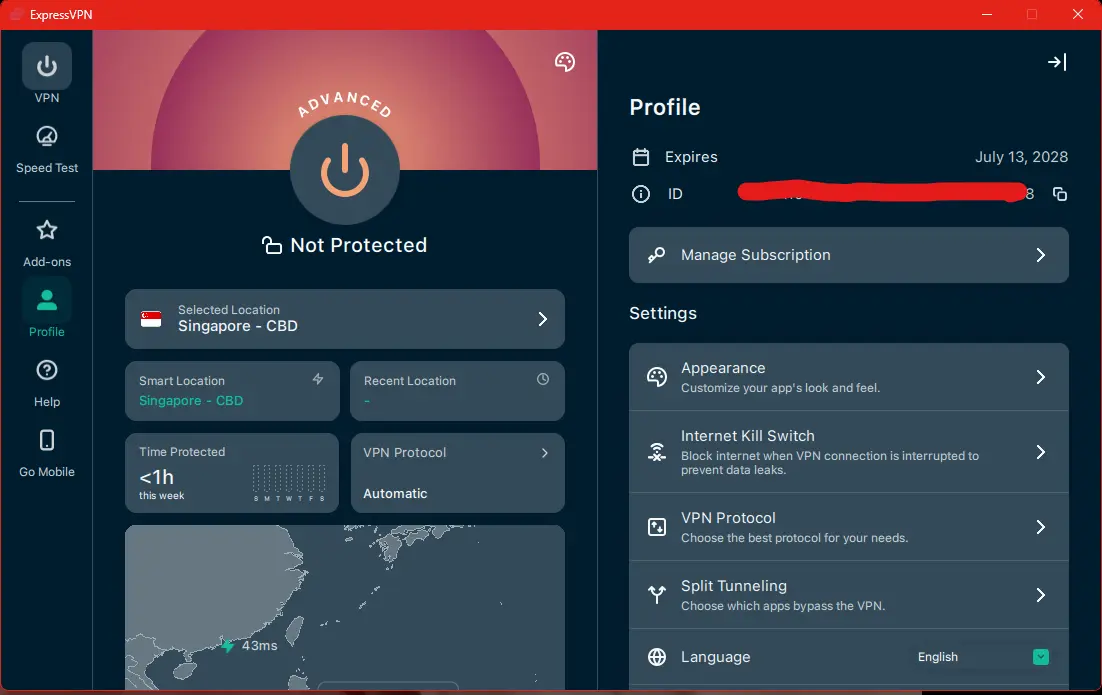Expand Selected Location chevron
This screenshot has height=695, width=1102.
click(543, 319)
